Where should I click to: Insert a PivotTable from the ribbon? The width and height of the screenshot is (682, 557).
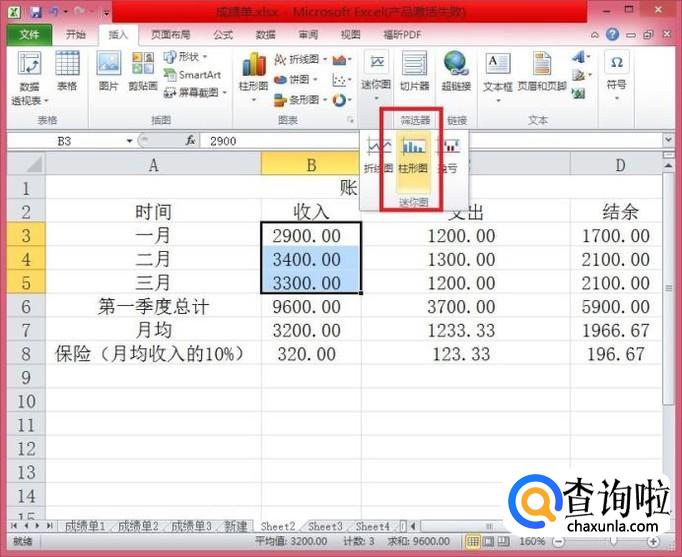click(x=29, y=77)
